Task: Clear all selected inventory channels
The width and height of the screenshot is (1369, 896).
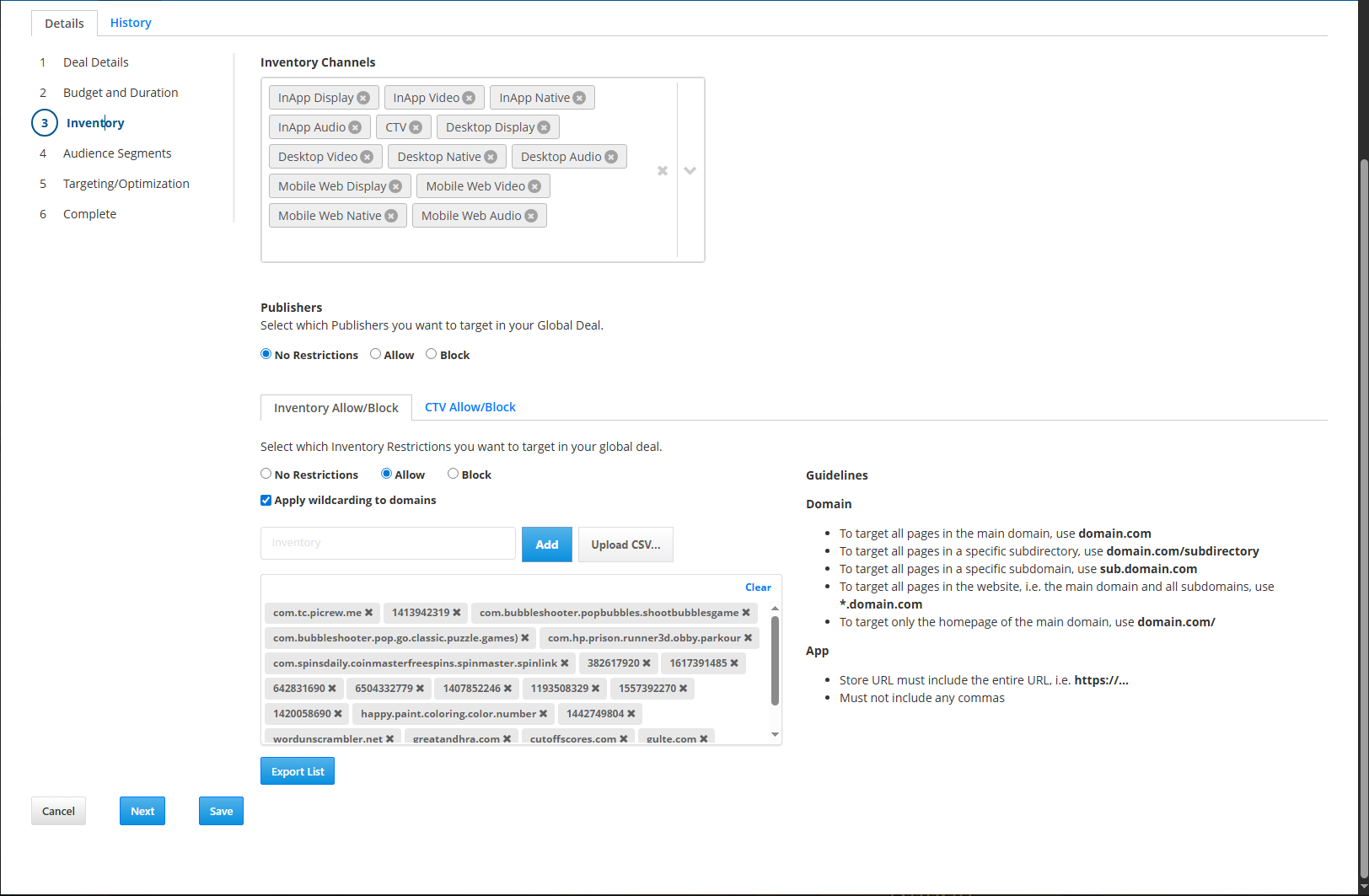Action: [x=663, y=171]
